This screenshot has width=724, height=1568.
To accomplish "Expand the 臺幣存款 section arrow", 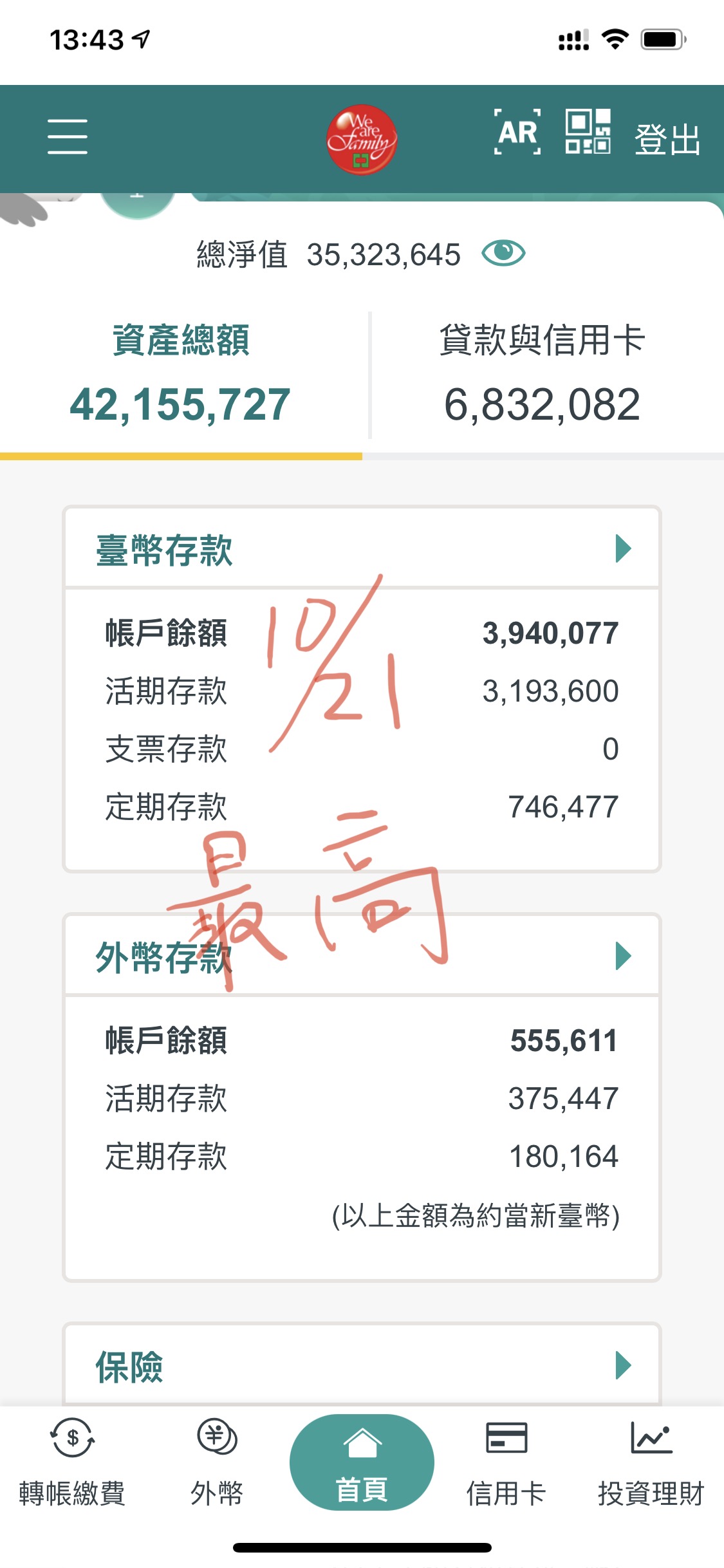I will (622, 549).
